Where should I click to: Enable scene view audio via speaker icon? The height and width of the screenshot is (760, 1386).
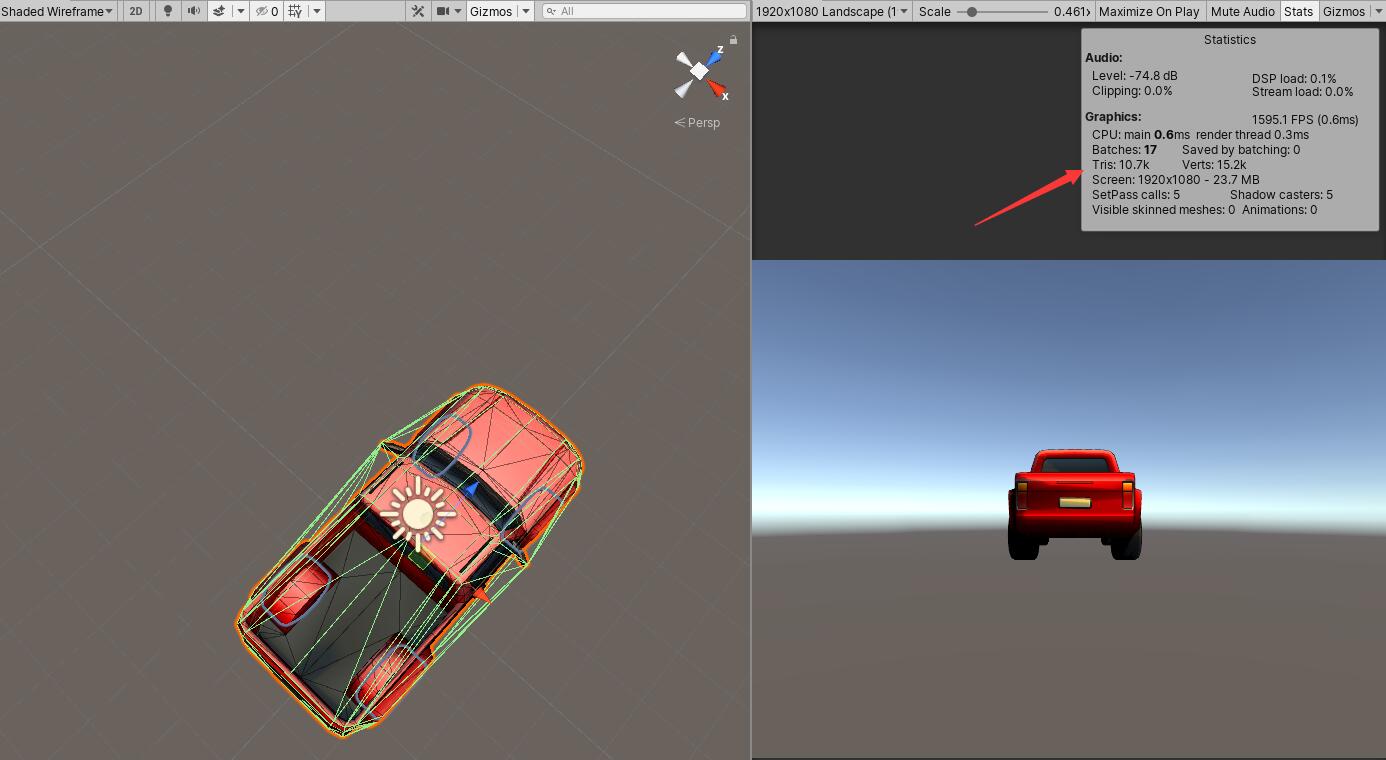(x=193, y=11)
